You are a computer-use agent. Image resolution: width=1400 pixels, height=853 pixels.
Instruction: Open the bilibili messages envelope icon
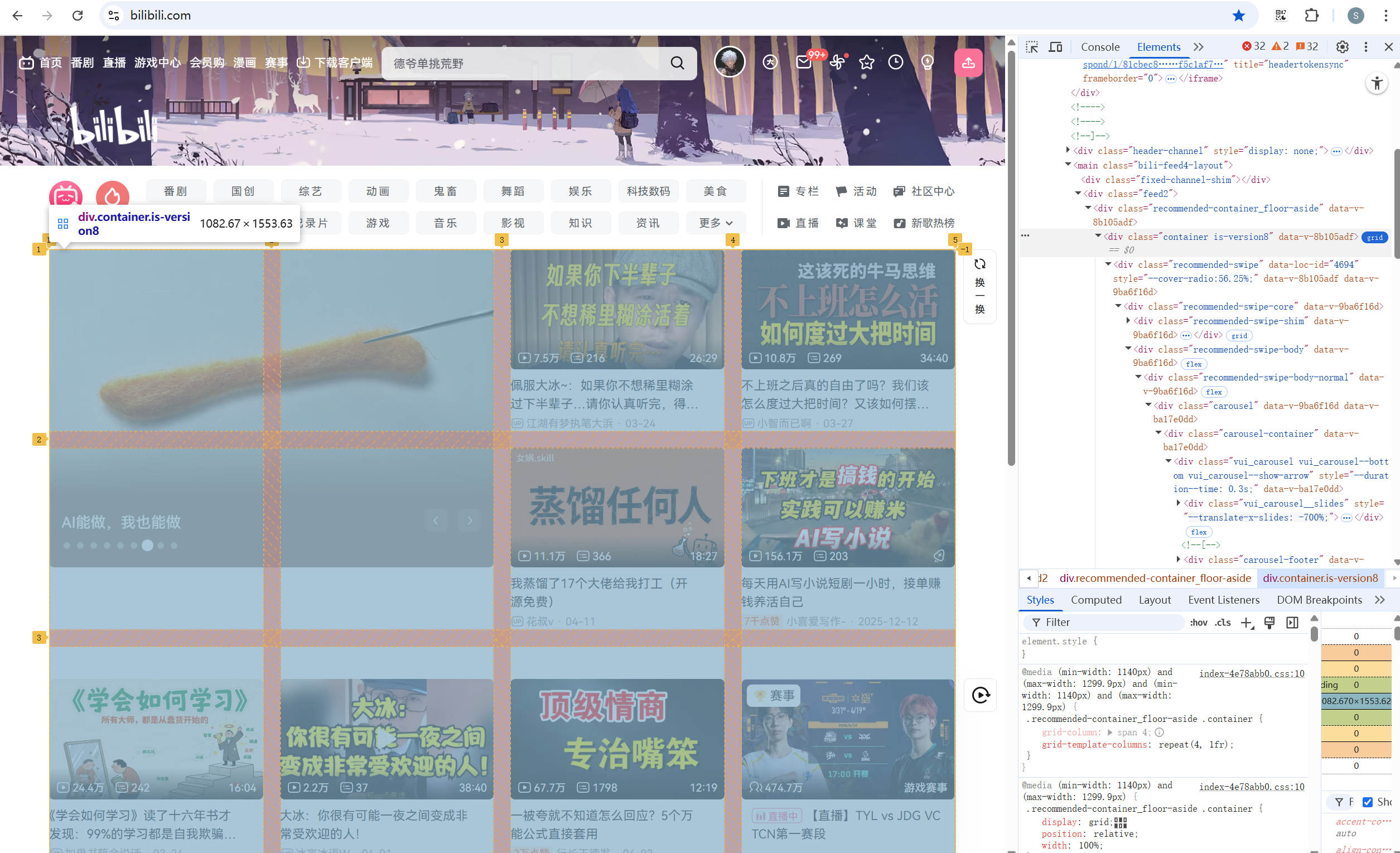pyautogui.click(x=803, y=62)
